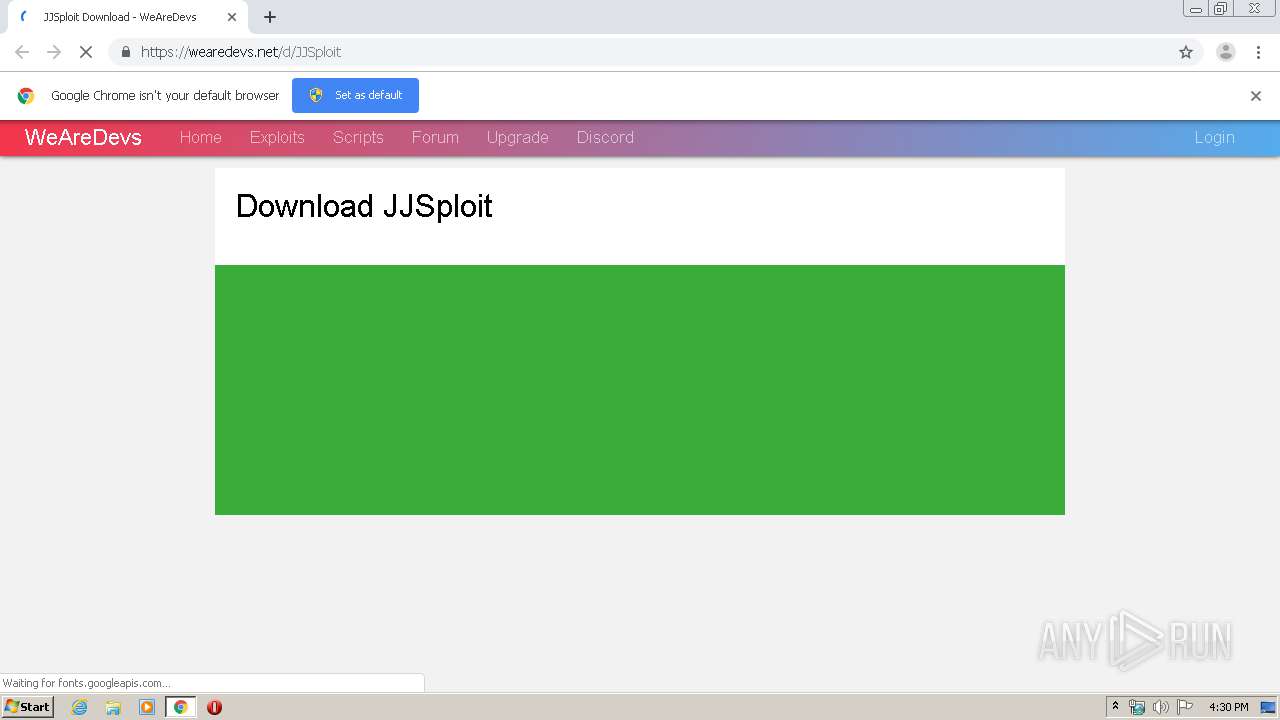Click the 4:30 PM system clock
The image size is (1280, 720).
pos(1229,707)
